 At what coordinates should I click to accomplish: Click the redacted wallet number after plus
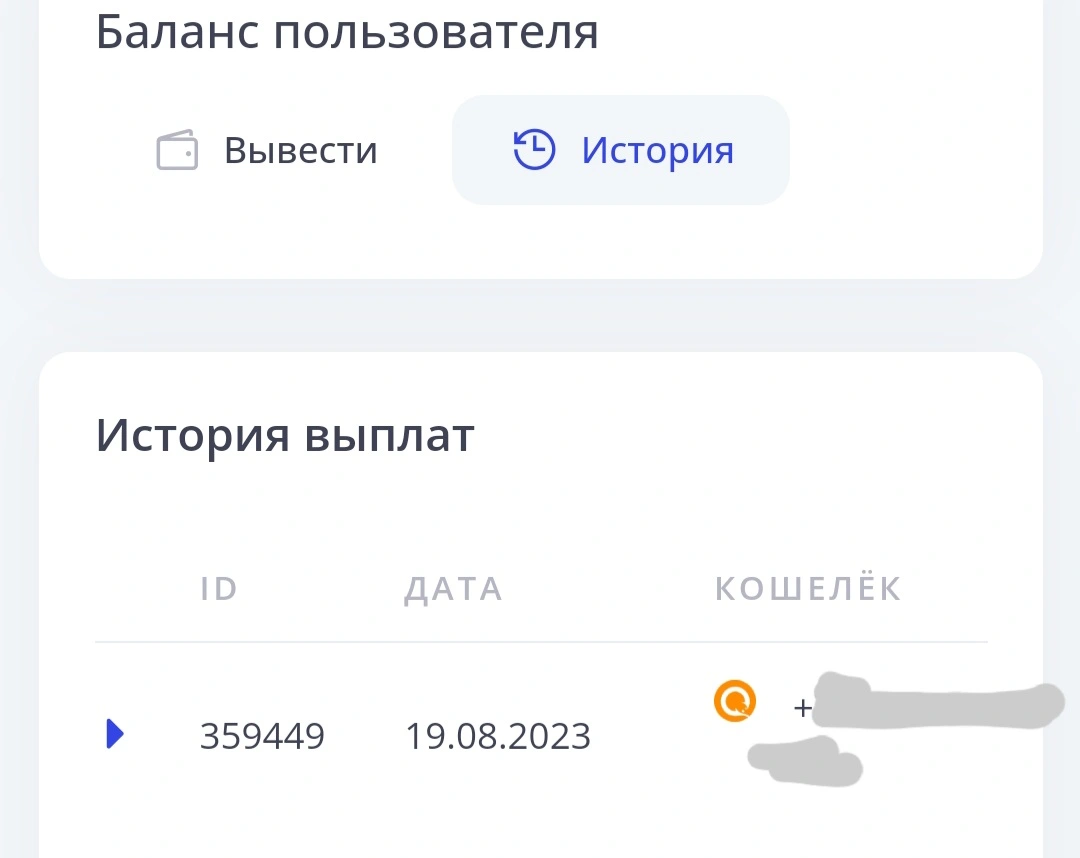(938, 702)
